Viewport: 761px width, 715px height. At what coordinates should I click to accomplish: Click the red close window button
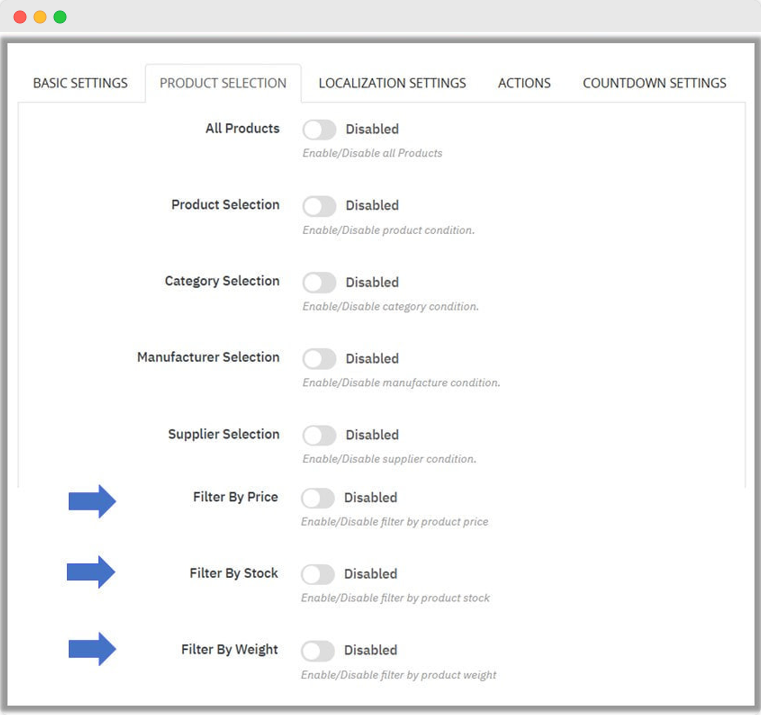coord(20,17)
